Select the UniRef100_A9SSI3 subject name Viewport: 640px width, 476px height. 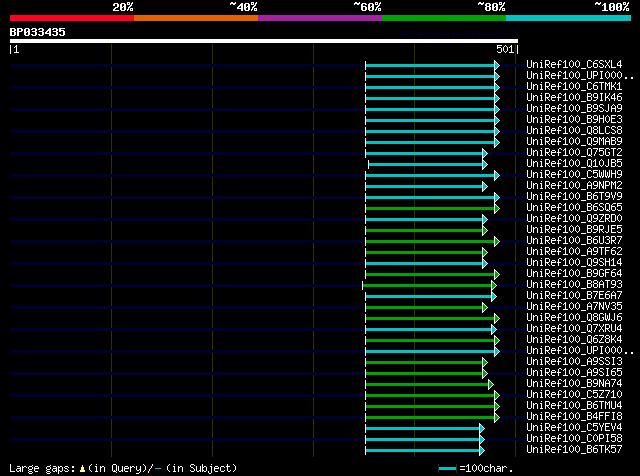pos(574,362)
